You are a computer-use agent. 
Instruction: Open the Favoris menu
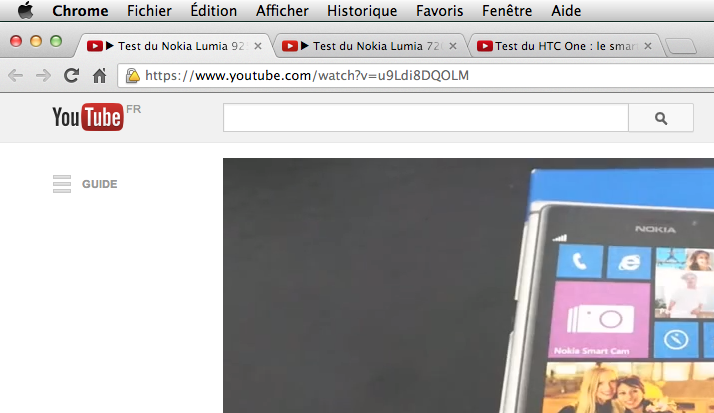click(439, 10)
